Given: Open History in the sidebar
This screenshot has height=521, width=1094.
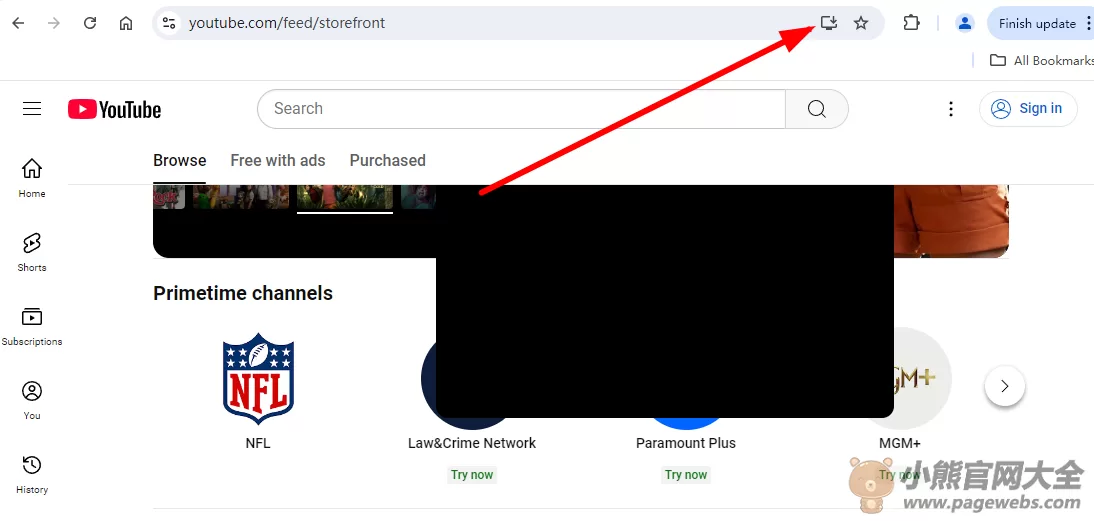Looking at the screenshot, I should [32, 474].
